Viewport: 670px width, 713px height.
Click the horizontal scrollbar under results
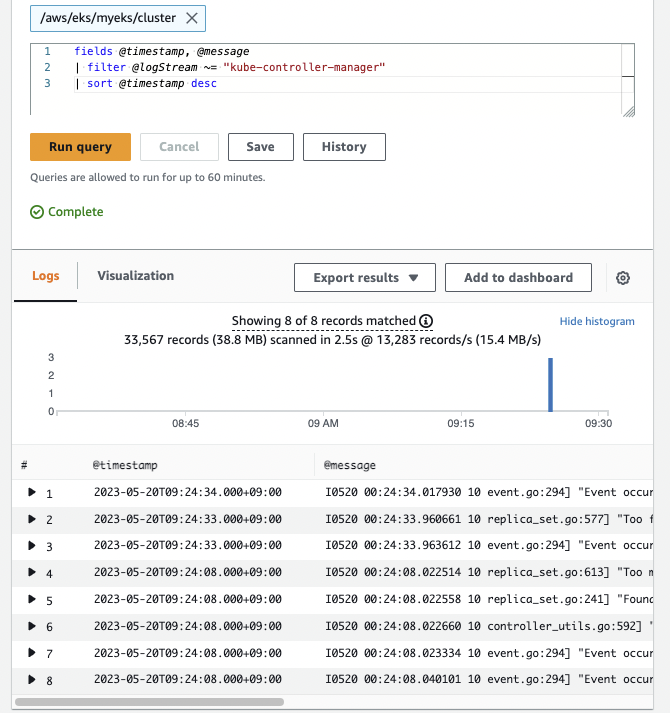tap(150, 702)
